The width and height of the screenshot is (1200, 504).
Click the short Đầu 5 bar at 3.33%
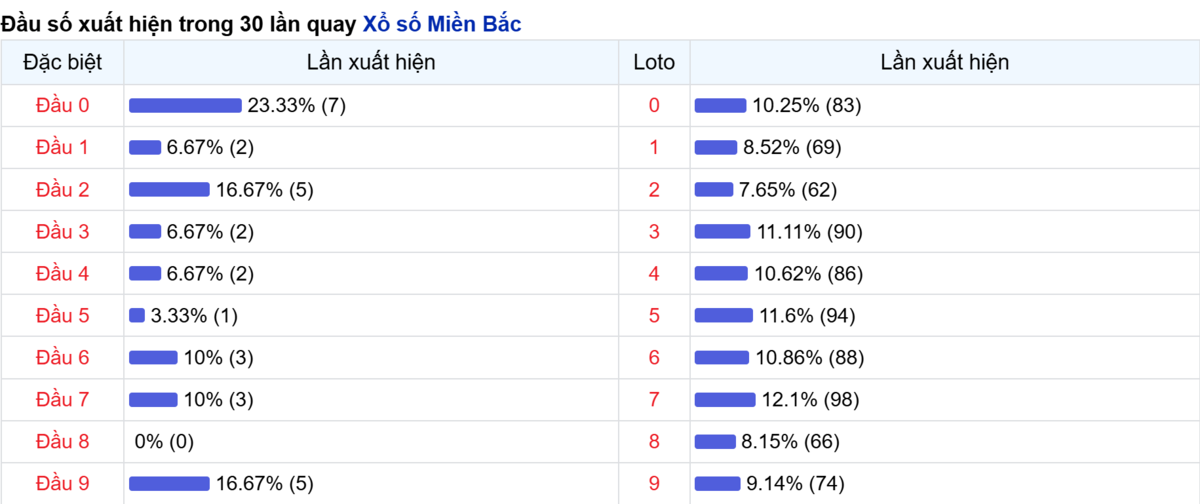tap(137, 315)
